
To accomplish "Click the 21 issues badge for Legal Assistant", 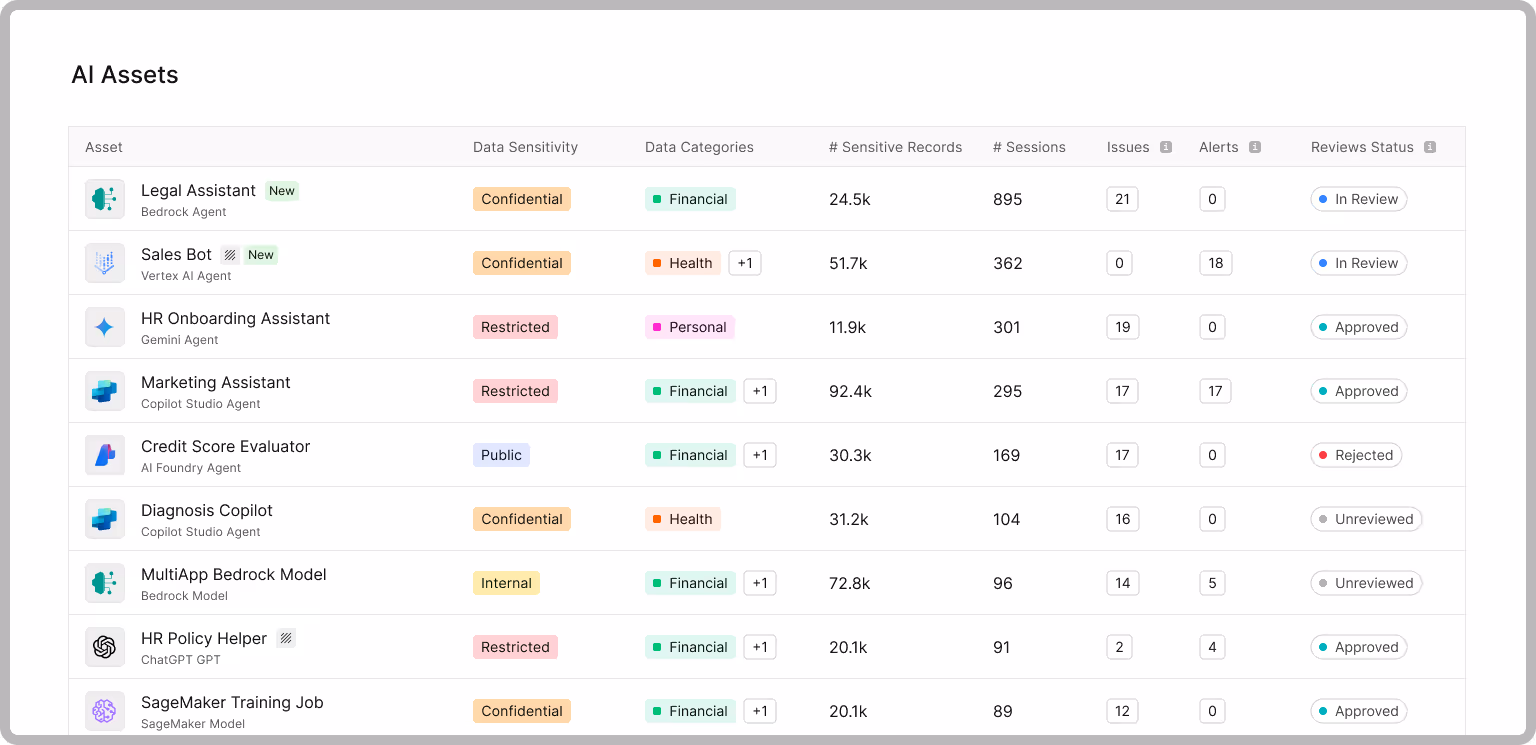I will 1122,199.
